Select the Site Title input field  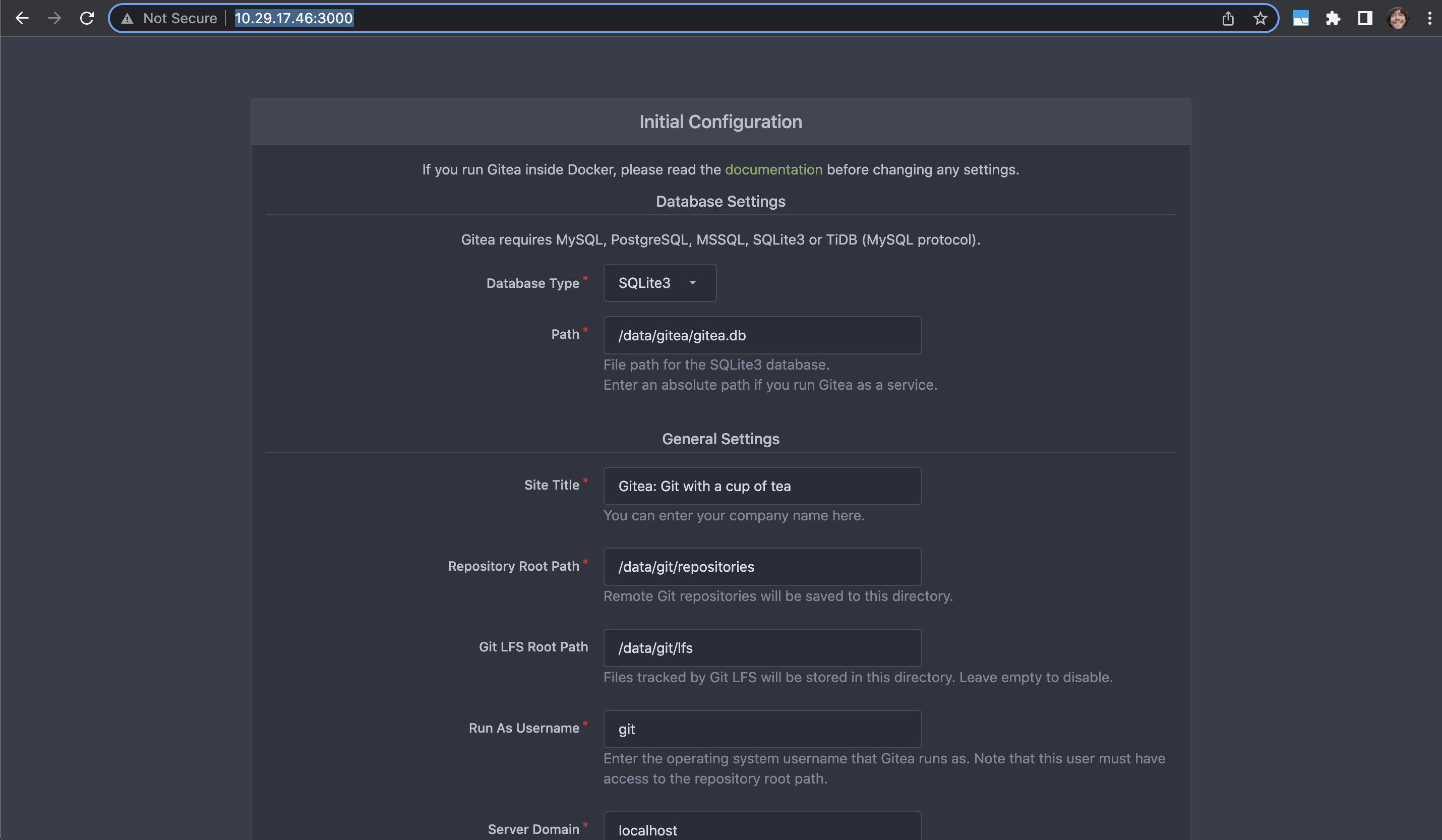point(761,486)
